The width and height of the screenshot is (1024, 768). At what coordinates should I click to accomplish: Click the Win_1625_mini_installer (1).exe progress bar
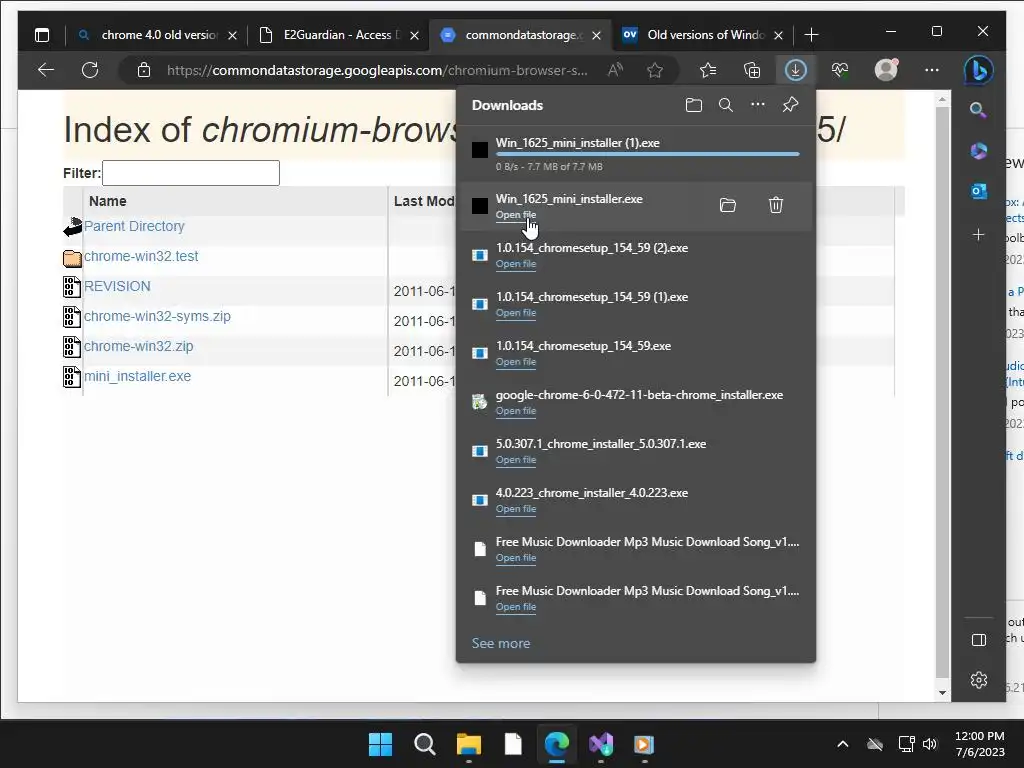coord(647,154)
